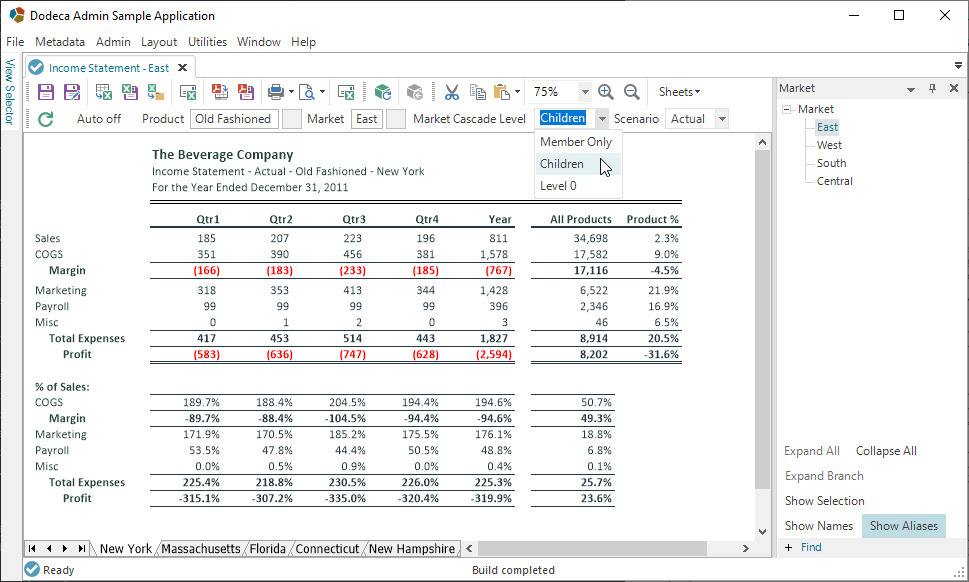969x582 pixels.
Task: Click the green cube refresh data icon
Action: [383, 92]
